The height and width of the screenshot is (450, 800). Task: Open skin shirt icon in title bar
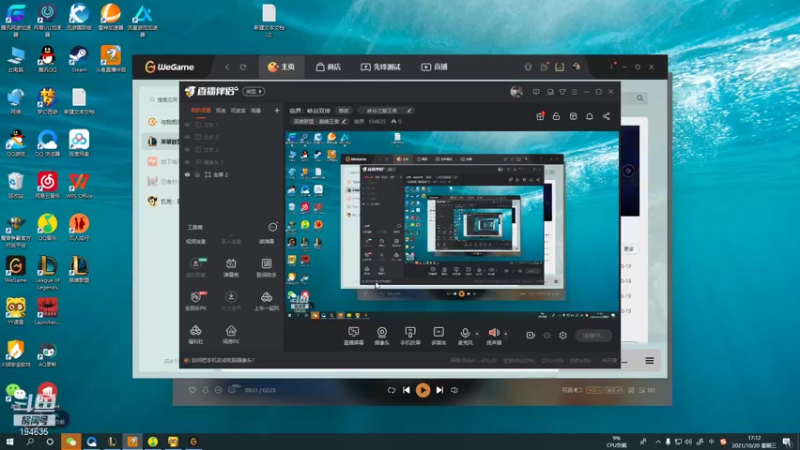click(562, 92)
